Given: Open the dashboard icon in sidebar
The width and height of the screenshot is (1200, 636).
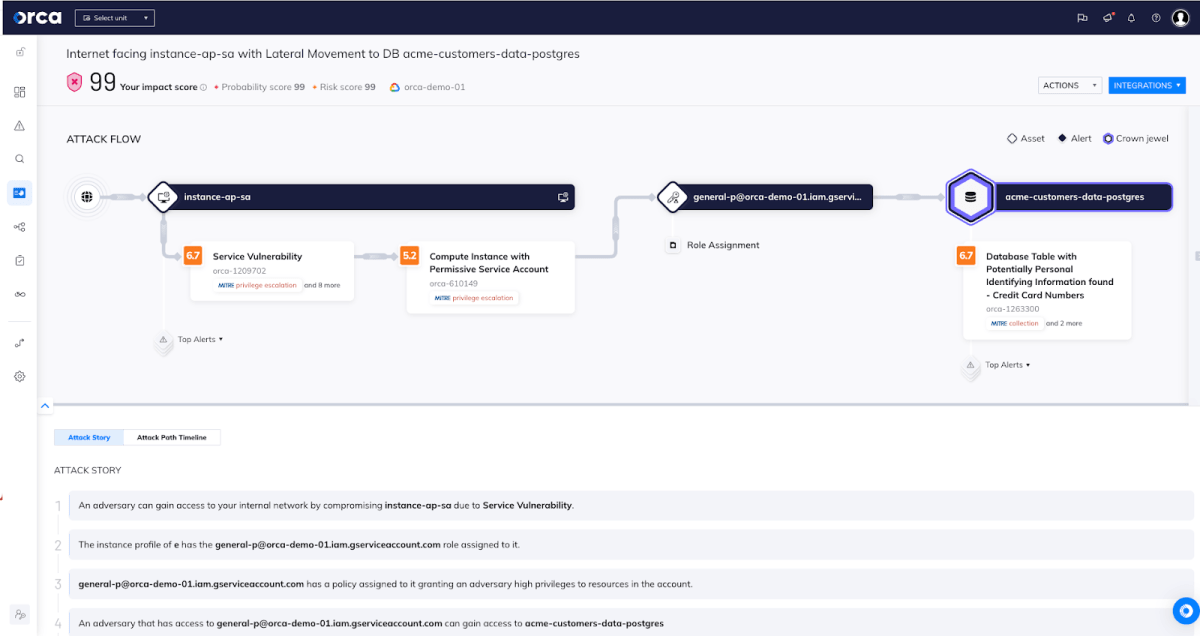Looking at the screenshot, I should 19,92.
